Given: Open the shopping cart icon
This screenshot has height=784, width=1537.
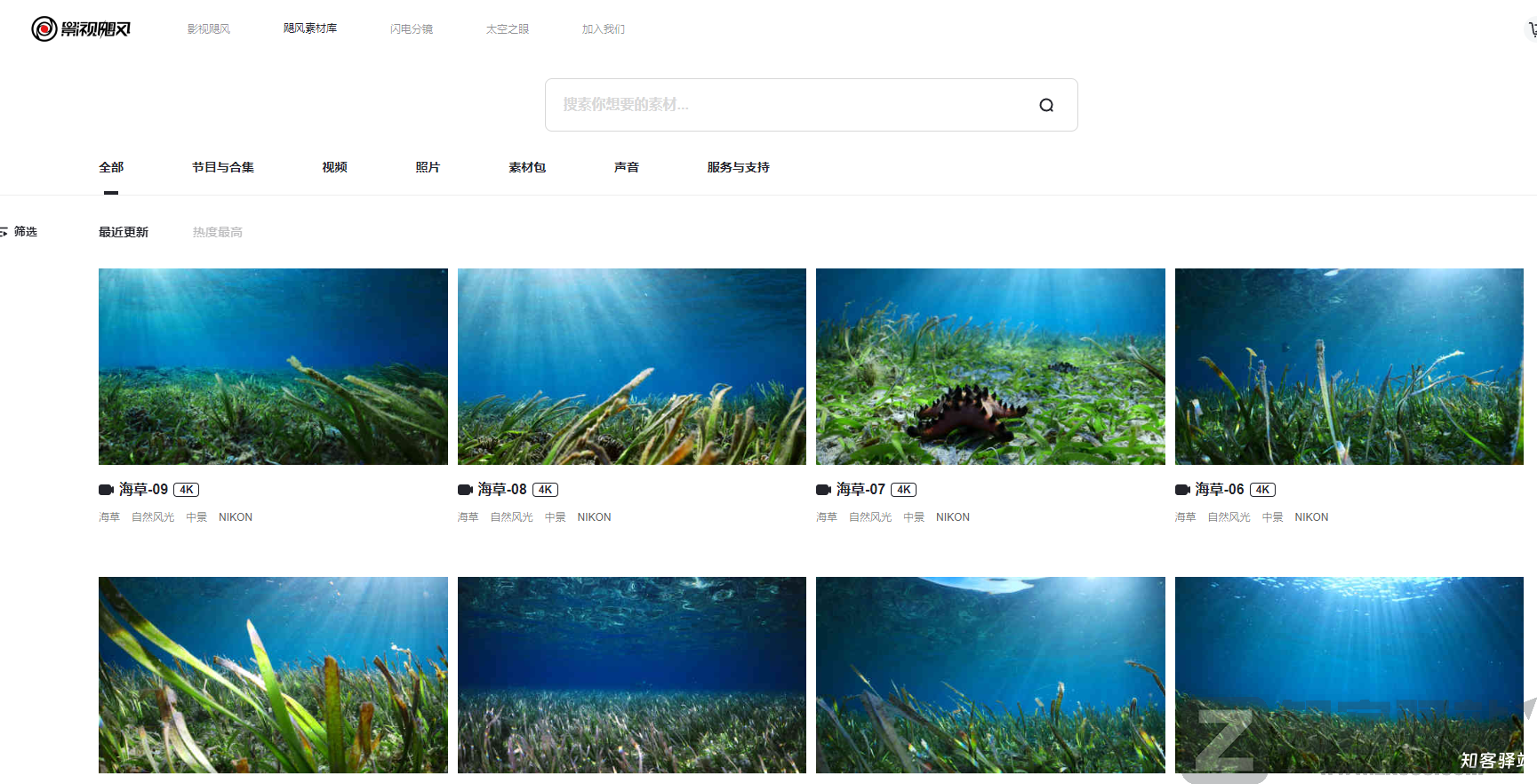Looking at the screenshot, I should pos(1532,29).
